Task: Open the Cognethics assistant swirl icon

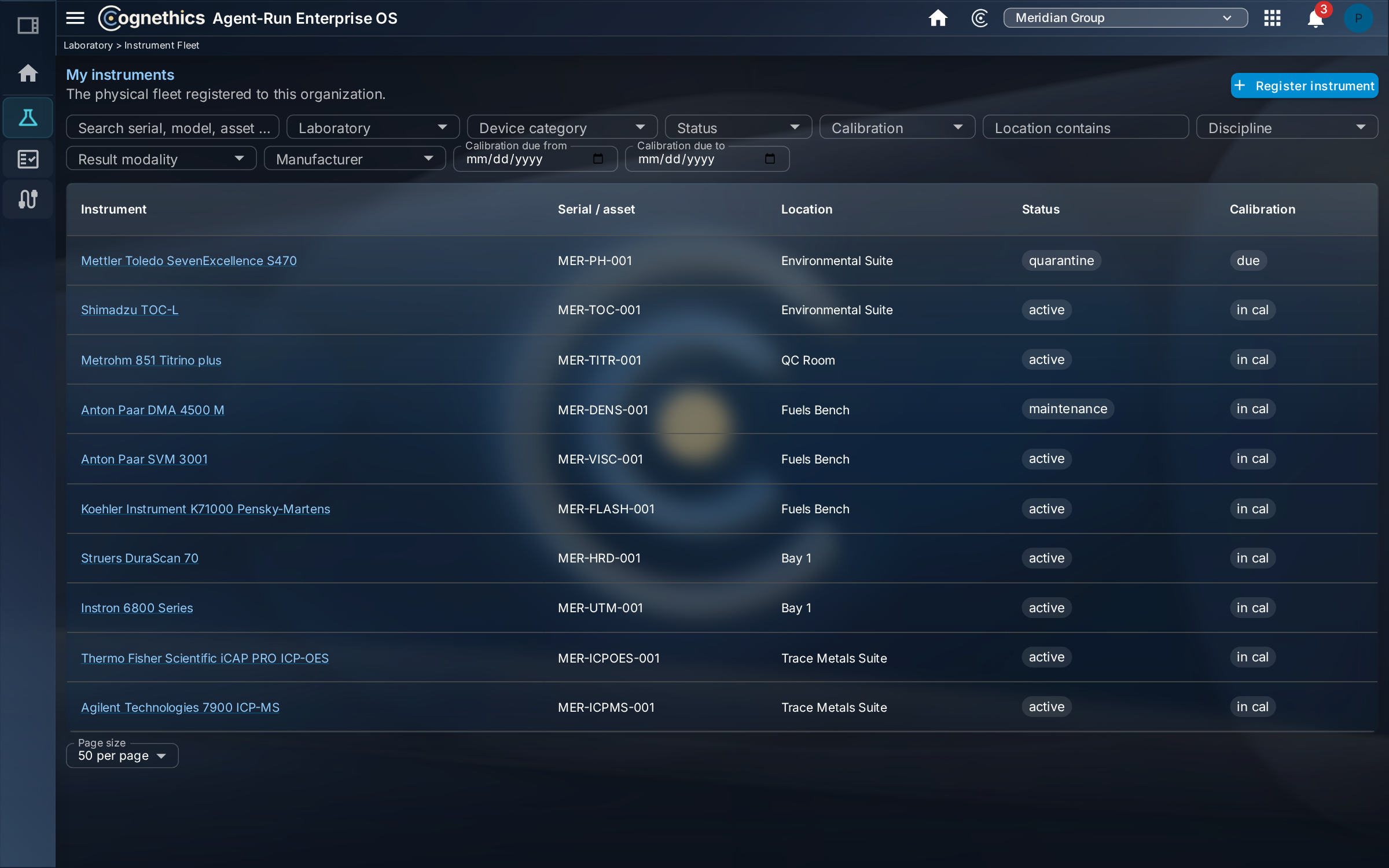Action: [x=979, y=18]
